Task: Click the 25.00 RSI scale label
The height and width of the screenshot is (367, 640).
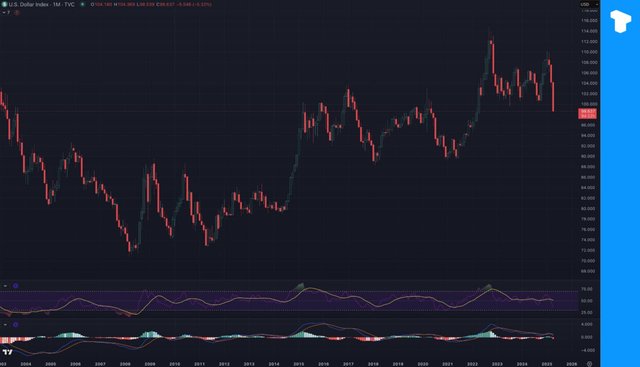Action: pyautogui.click(x=587, y=312)
